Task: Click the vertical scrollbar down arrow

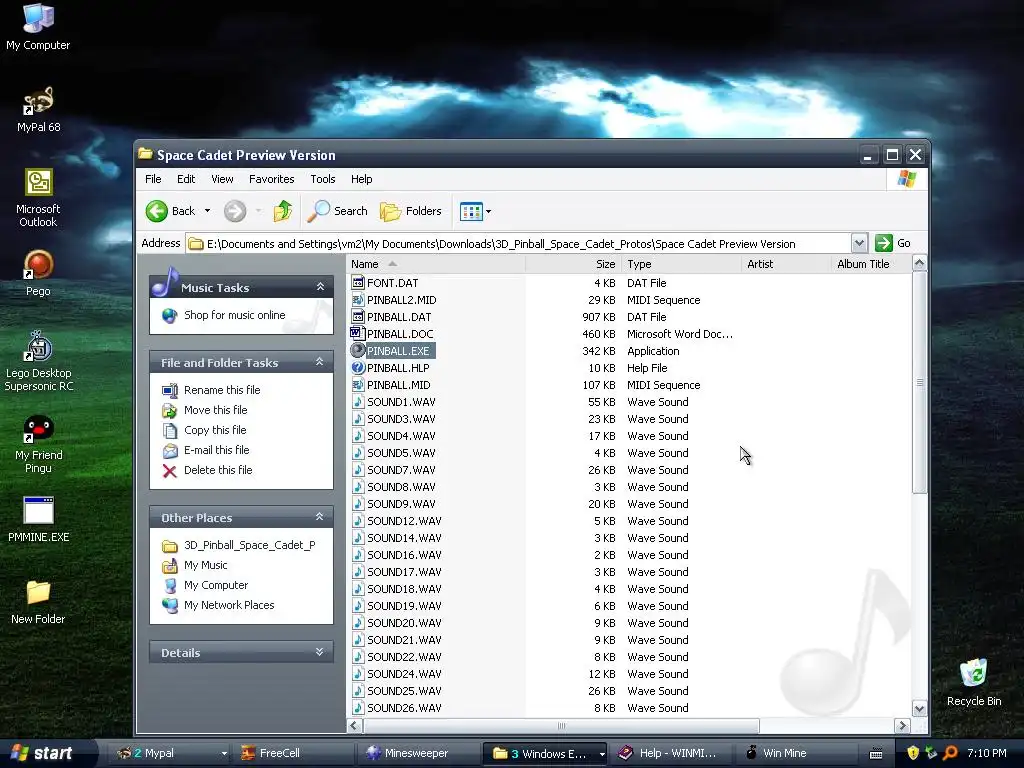Action: (919, 709)
